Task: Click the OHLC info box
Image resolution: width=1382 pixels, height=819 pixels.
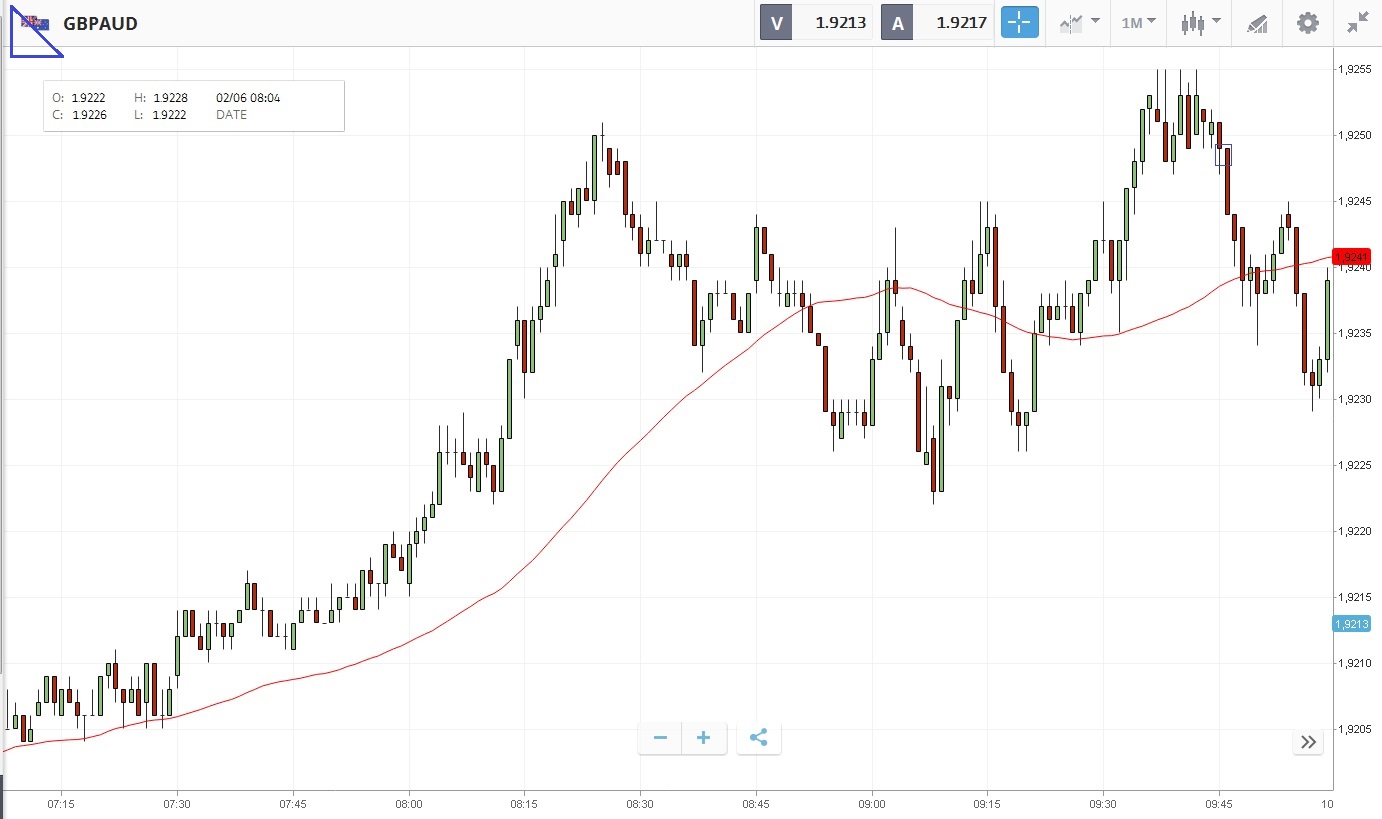Action: pyautogui.click(x=194, y=106)
